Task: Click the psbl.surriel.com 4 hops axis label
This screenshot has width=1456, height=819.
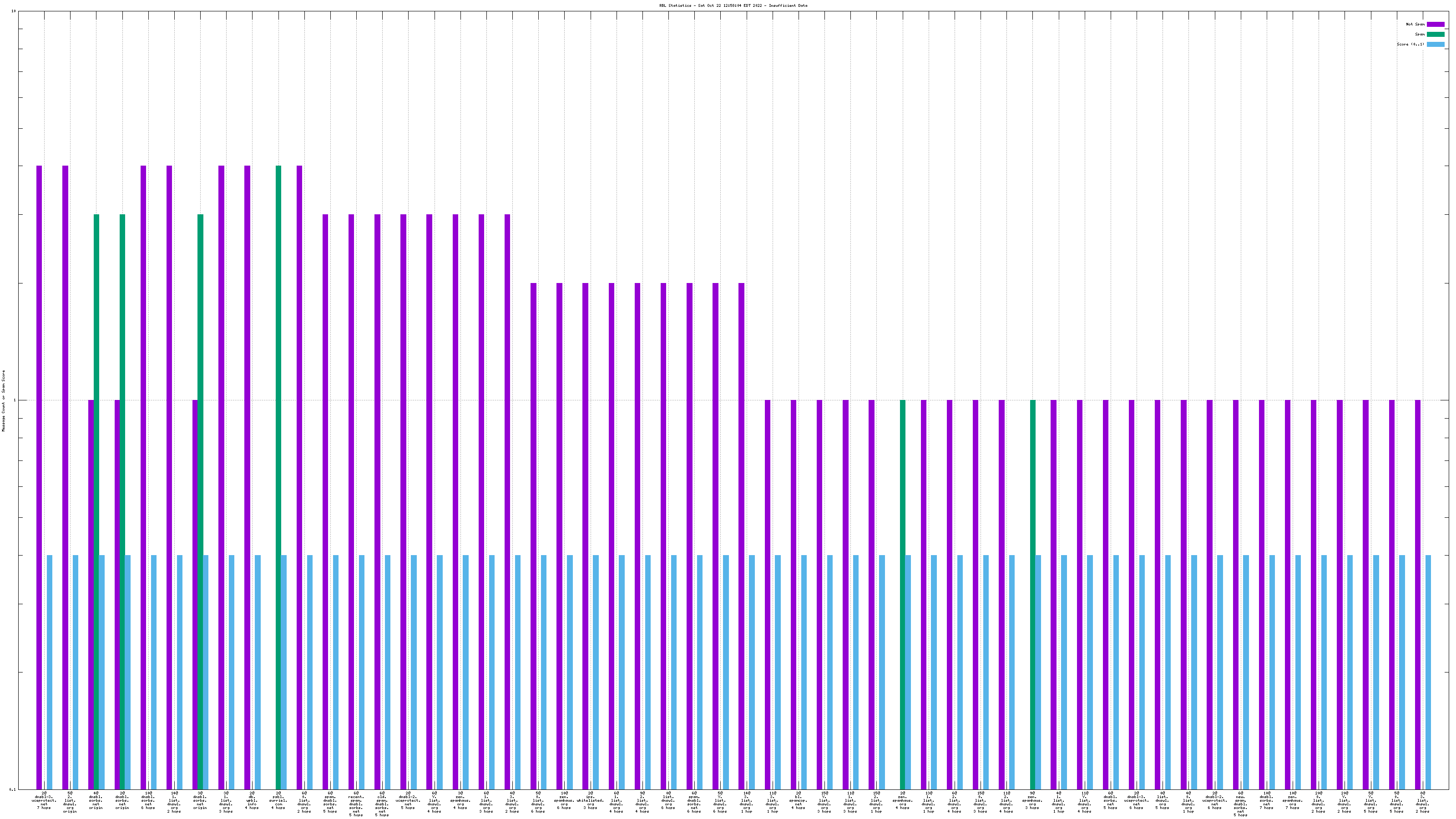Action: point(278,801)
